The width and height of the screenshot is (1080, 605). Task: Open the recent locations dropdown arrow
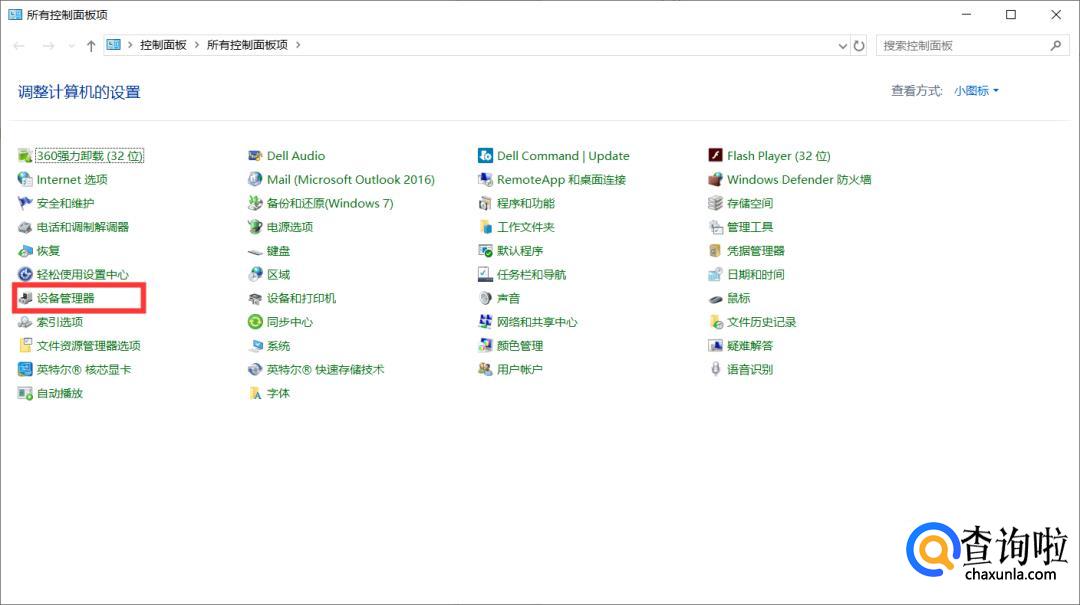click(x=71, y=45)
